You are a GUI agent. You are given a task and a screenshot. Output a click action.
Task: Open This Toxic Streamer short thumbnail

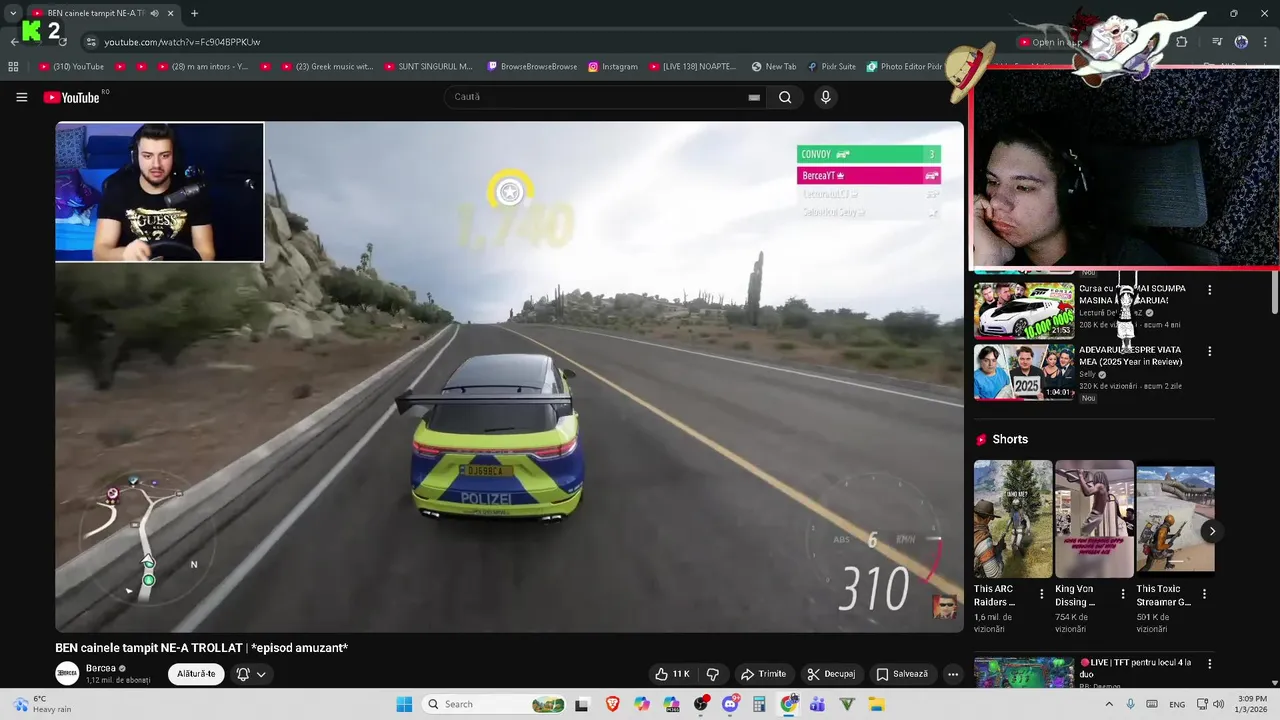tap(1175, 519)
